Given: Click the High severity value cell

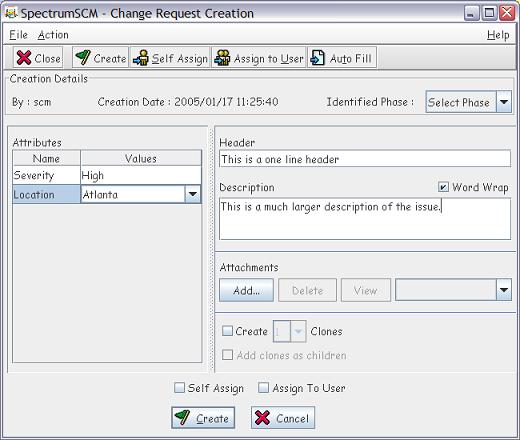Looking at the screenshot, I should 141,175.
